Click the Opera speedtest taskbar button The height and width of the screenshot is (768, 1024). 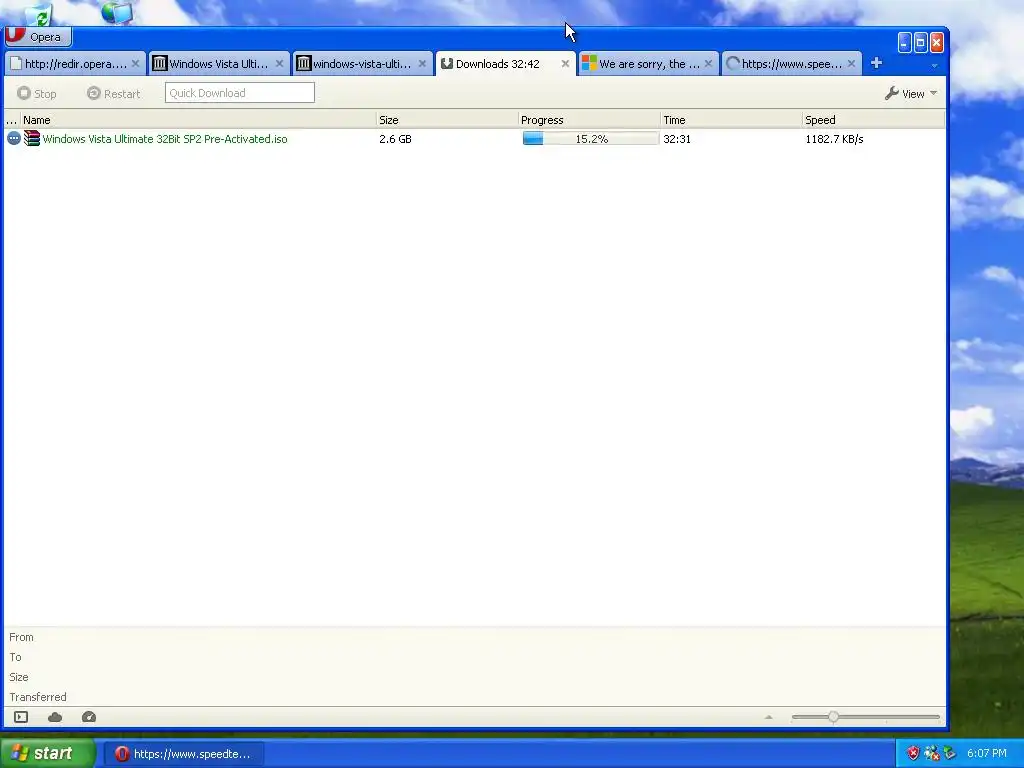click(x=184, y=754)
